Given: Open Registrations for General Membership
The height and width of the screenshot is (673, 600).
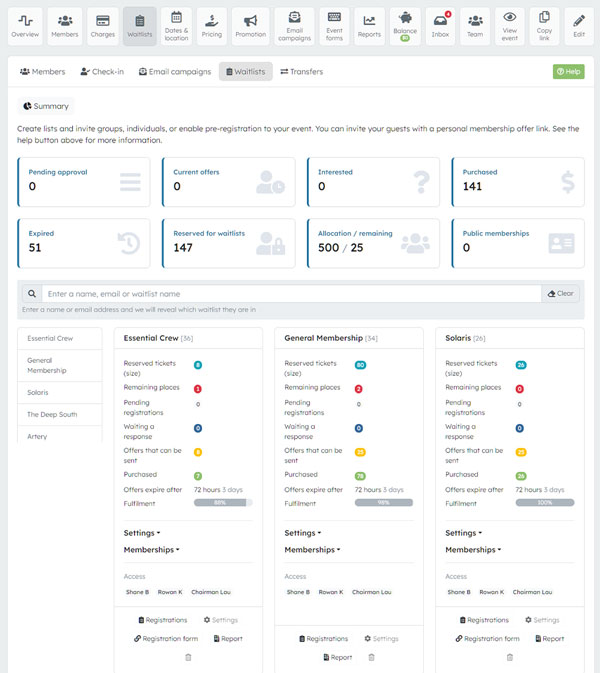Looking at the screenshot, I should (324, 638).
